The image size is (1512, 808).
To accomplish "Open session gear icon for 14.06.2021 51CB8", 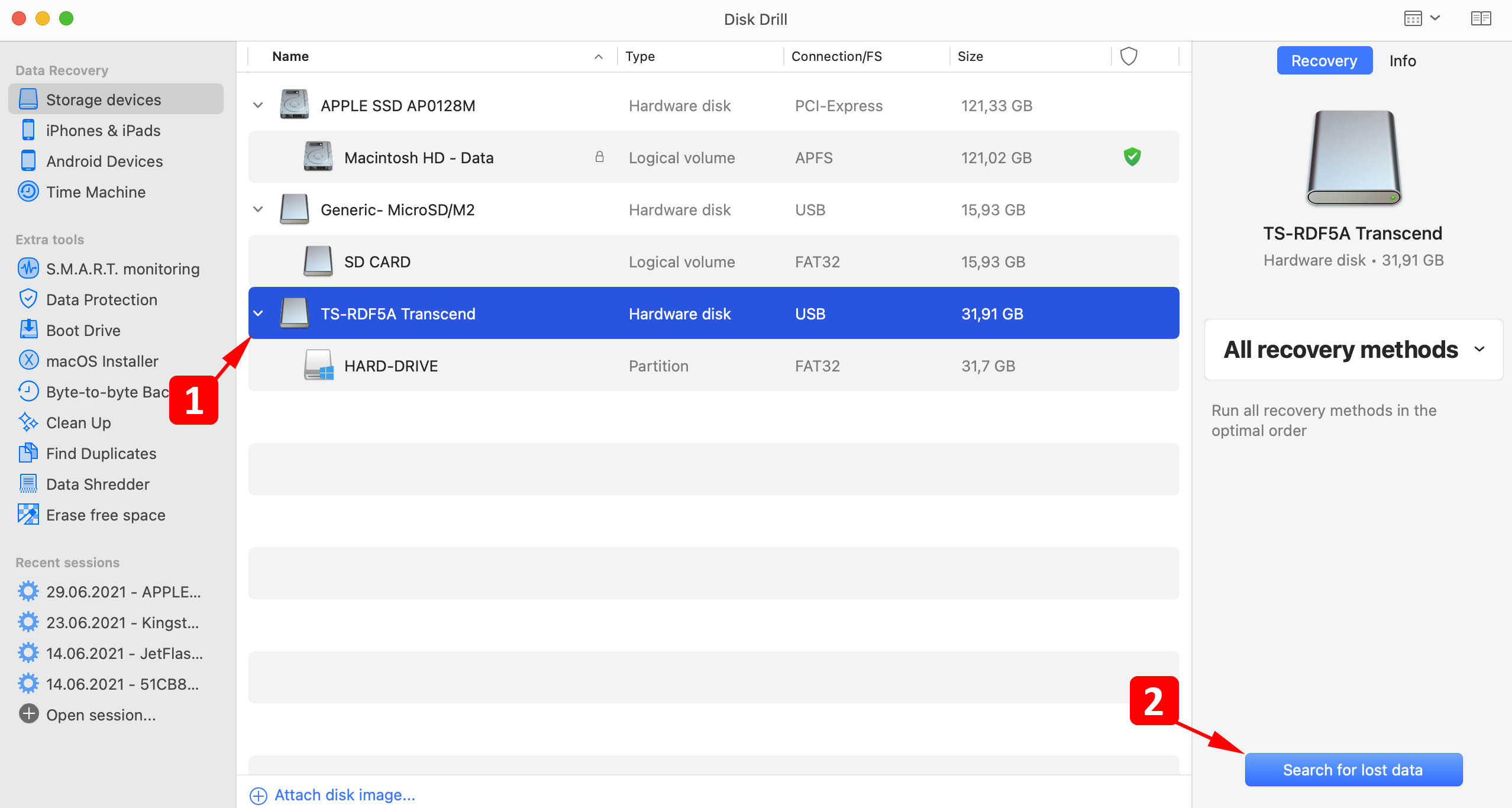I will pyautogui.click(x=28, y=684).
